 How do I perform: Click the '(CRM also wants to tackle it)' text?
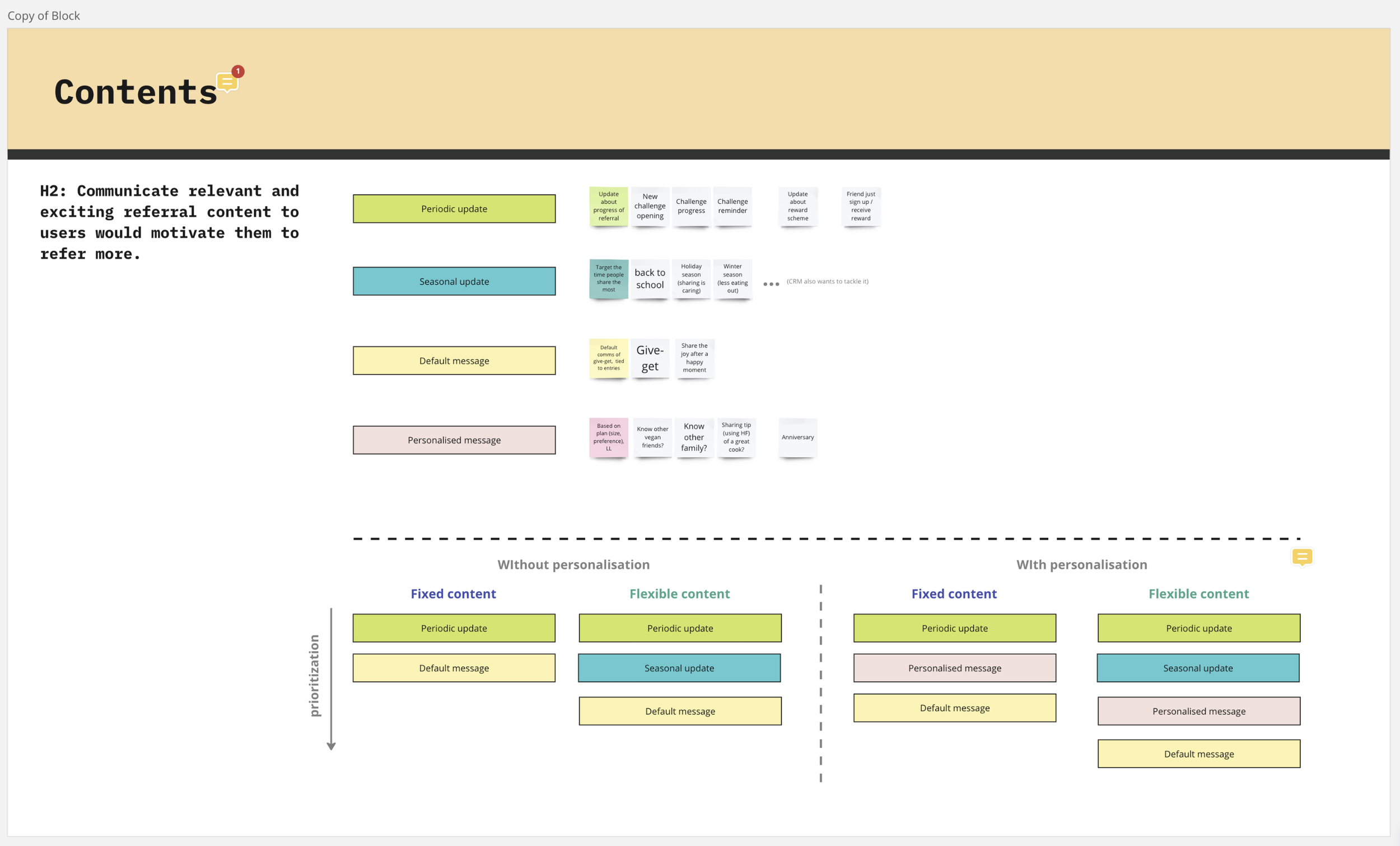tap(827, 282)
